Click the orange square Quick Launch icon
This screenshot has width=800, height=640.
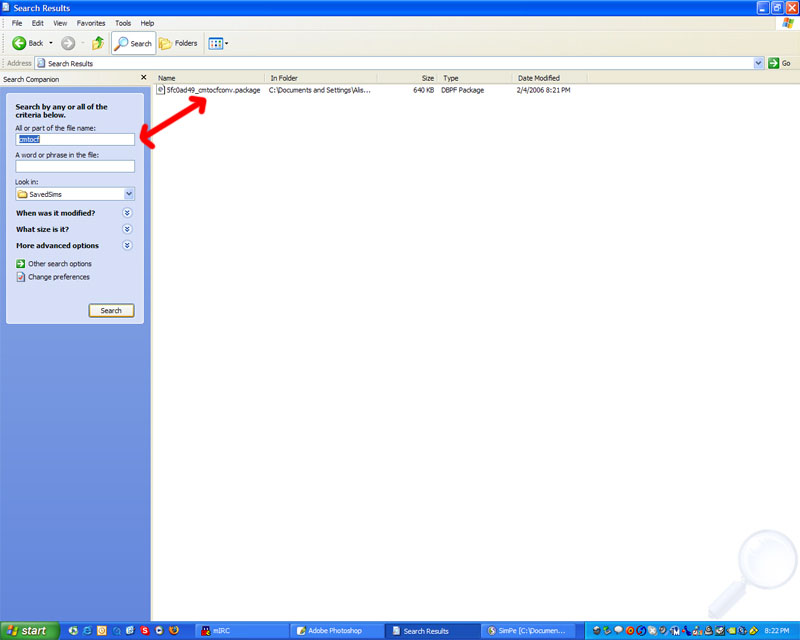click(x=102, y=631)
